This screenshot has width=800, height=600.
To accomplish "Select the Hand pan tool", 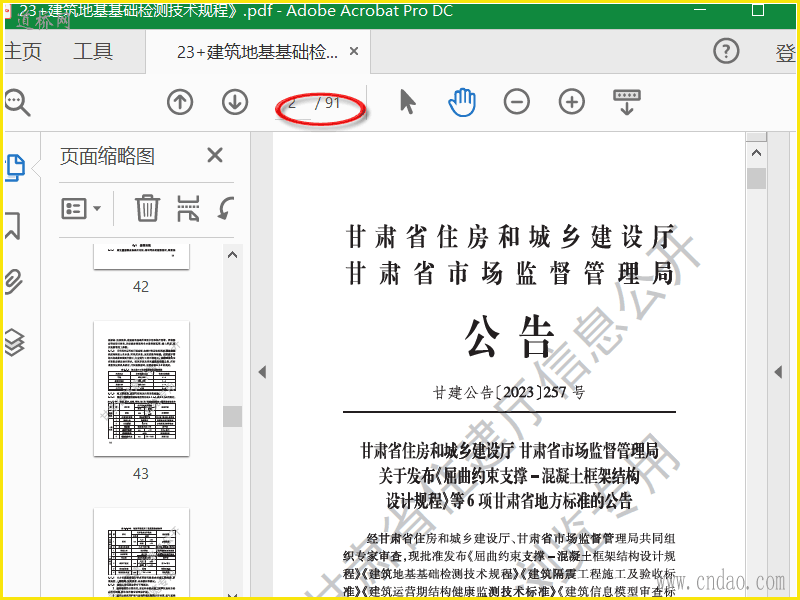I will (462, 102).
